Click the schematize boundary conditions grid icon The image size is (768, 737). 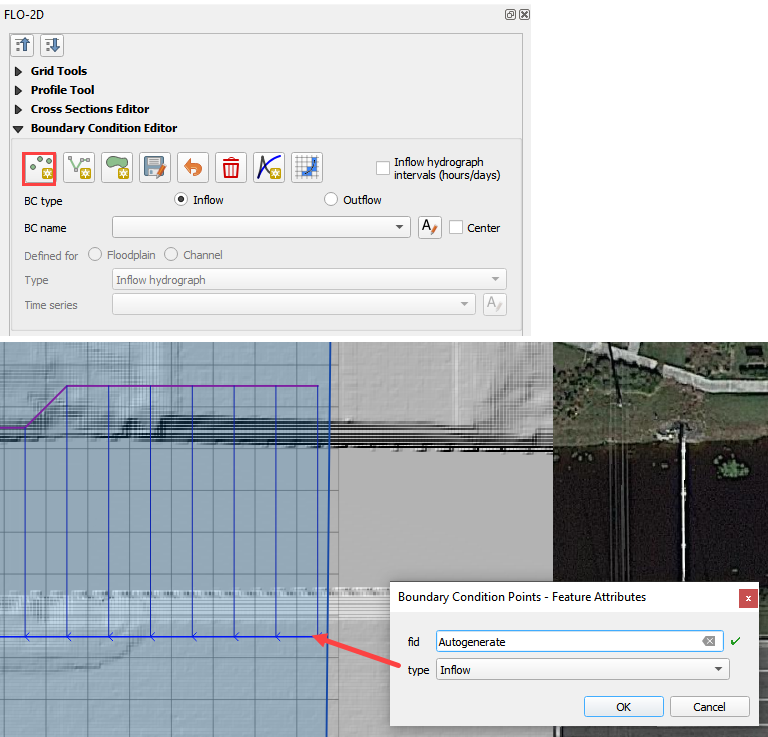point(307,167)
